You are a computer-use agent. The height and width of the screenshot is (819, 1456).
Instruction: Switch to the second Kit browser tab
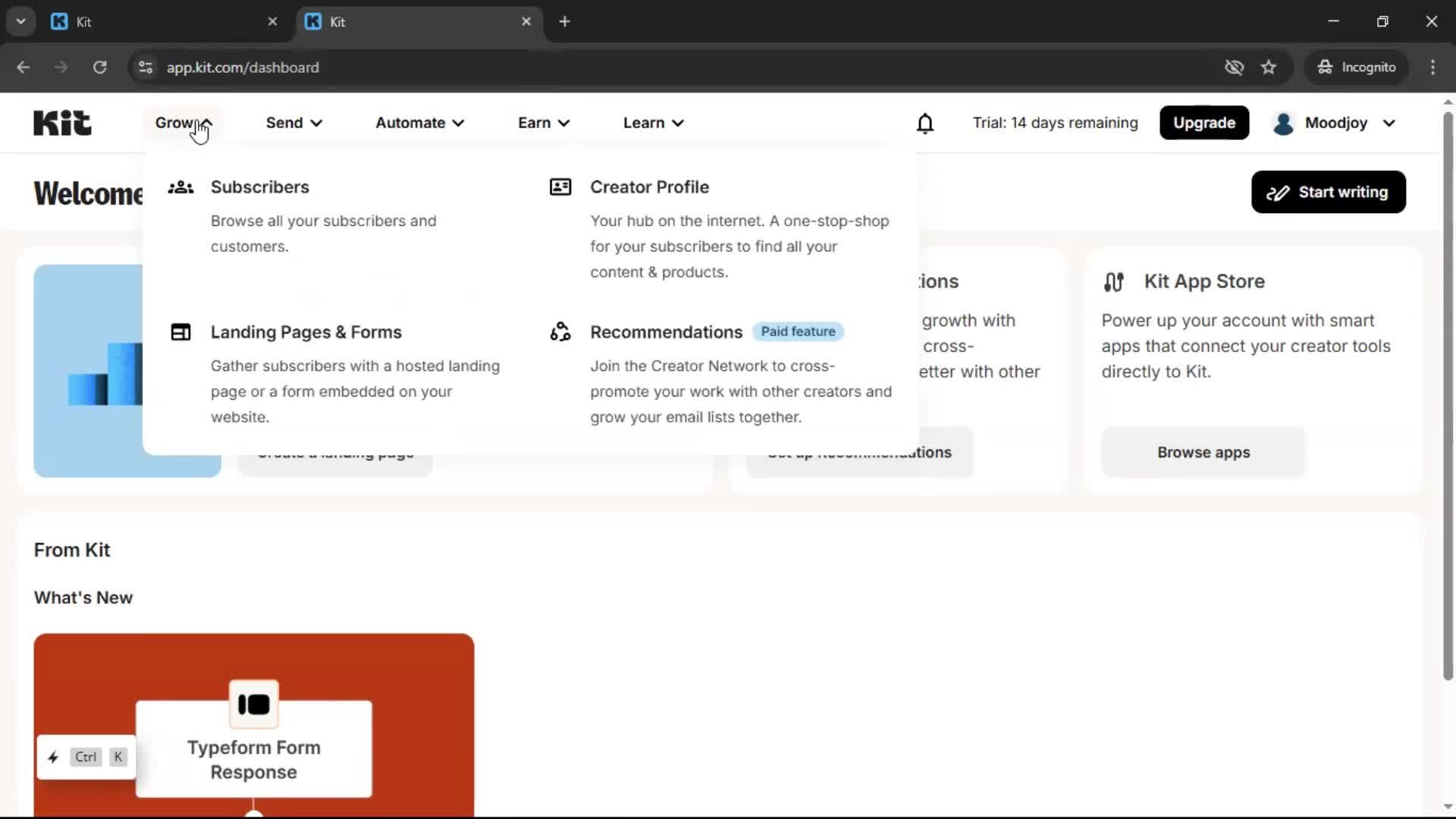(x=409, y=21)
